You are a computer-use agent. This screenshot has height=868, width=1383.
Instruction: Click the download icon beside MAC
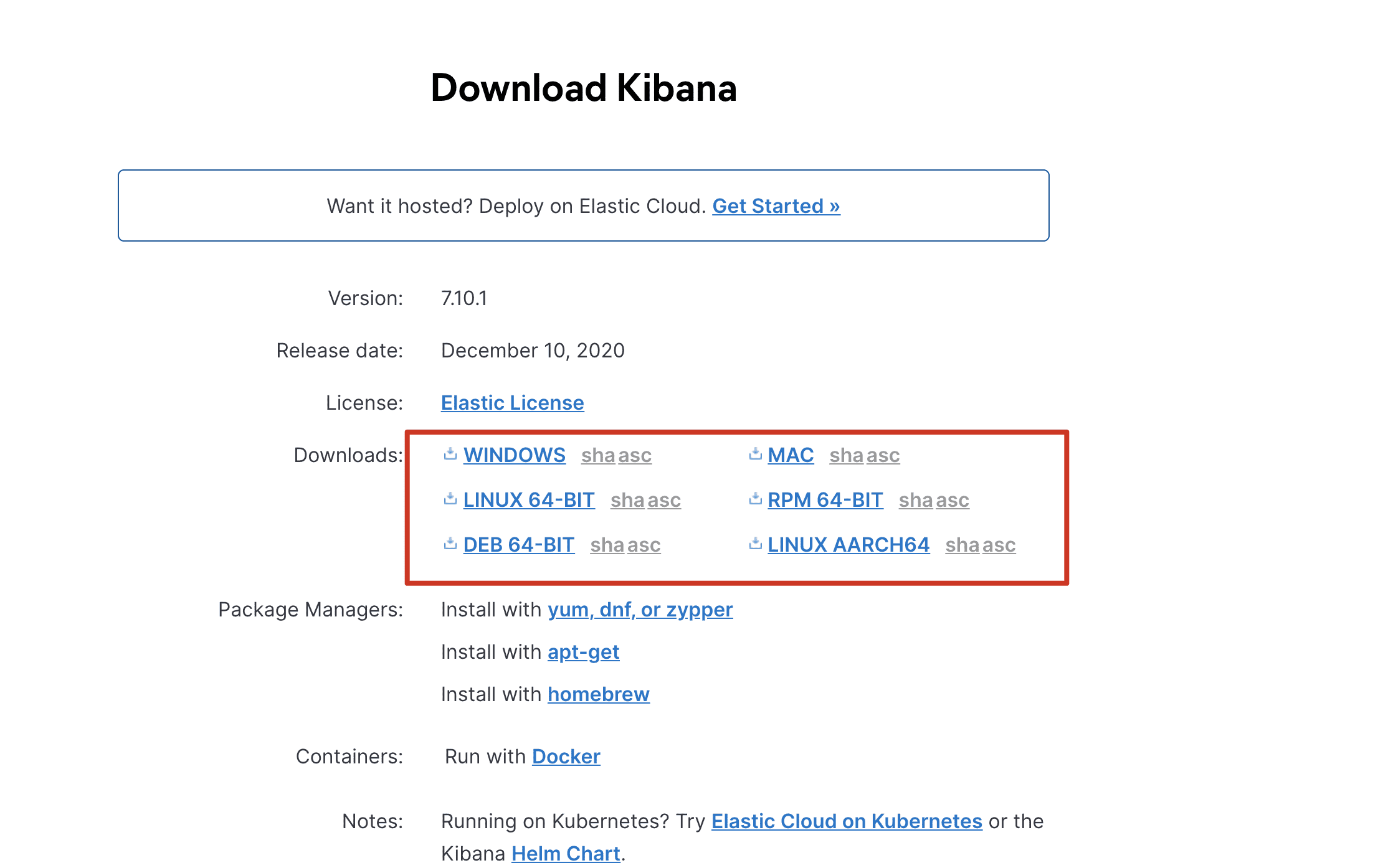click(755, 455)
